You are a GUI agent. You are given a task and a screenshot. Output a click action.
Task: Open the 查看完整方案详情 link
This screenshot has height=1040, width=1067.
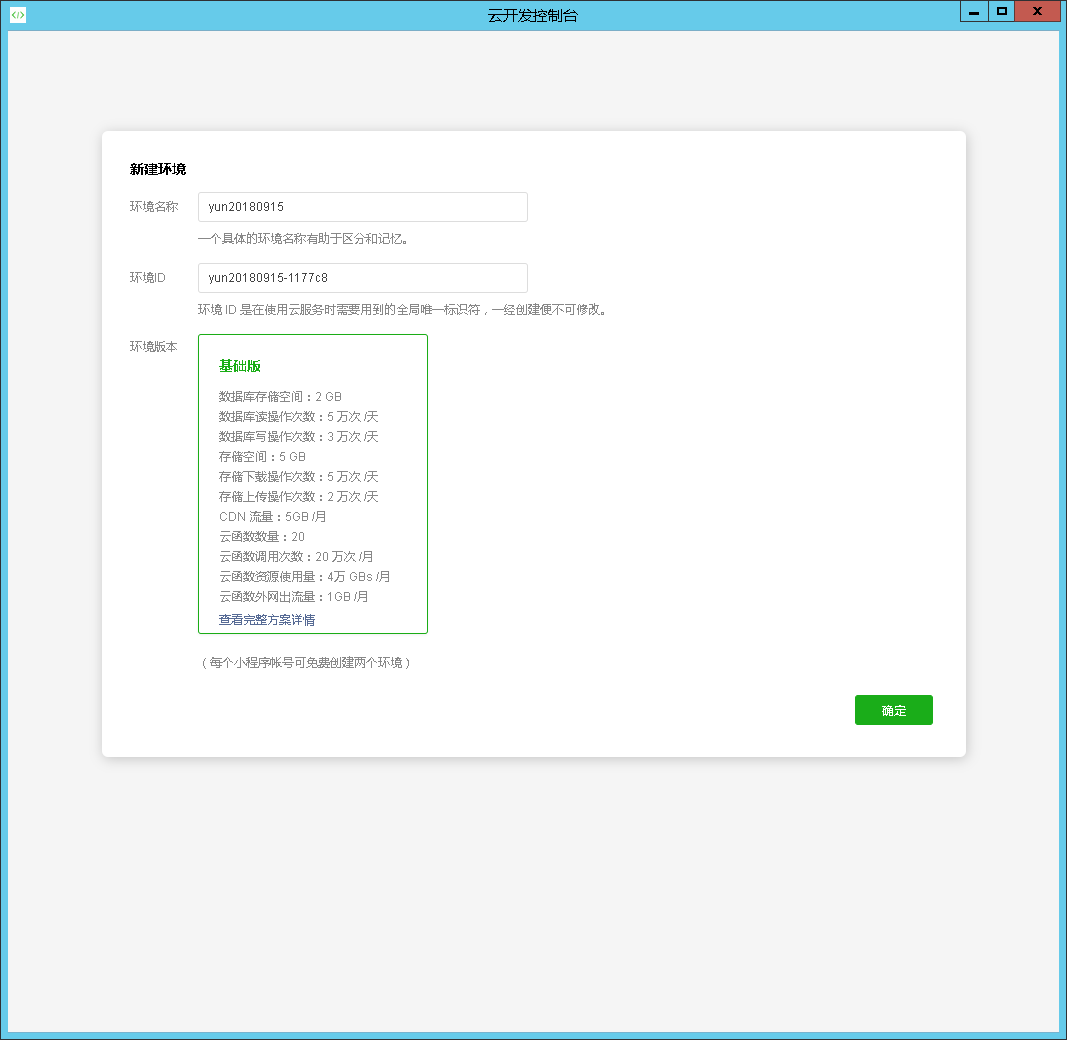[267, 620]
